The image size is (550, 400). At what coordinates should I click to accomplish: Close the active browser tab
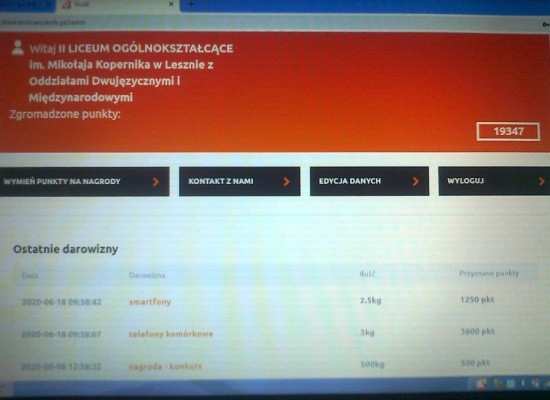[171, 4]
